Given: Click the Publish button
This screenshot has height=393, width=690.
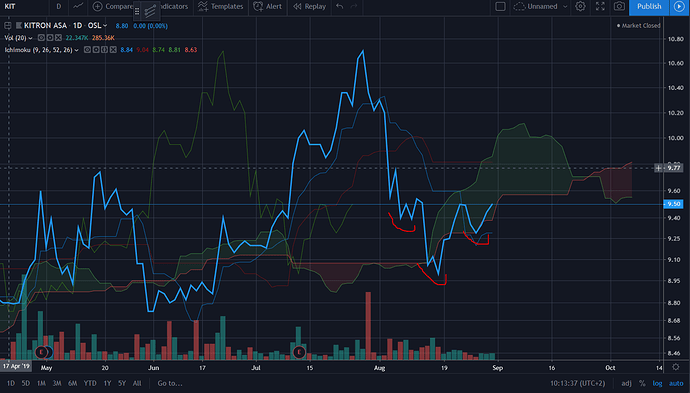Looking at the screenshot, I should (x=649, y=7).
